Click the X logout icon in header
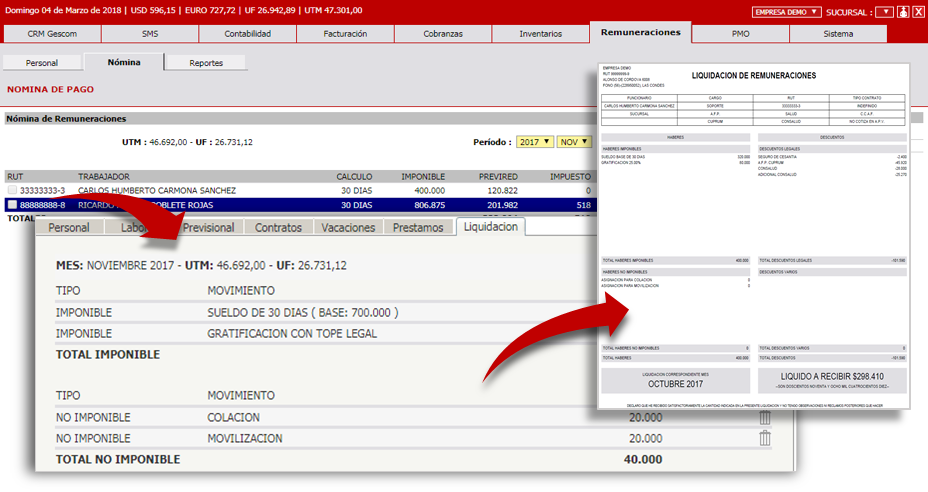Viewport: 928px width, 492px height. (917, 12)
